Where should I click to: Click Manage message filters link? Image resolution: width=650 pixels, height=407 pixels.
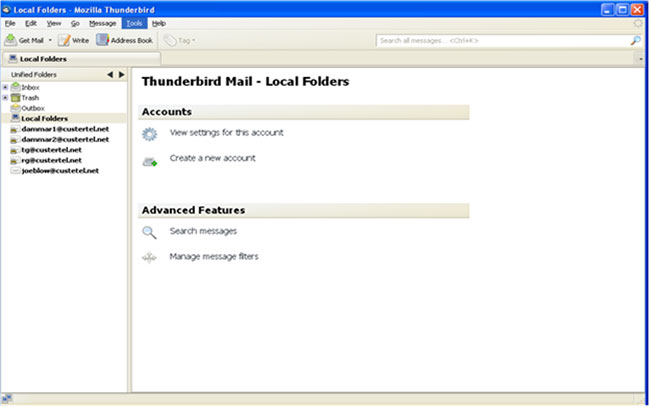point(214,257)
